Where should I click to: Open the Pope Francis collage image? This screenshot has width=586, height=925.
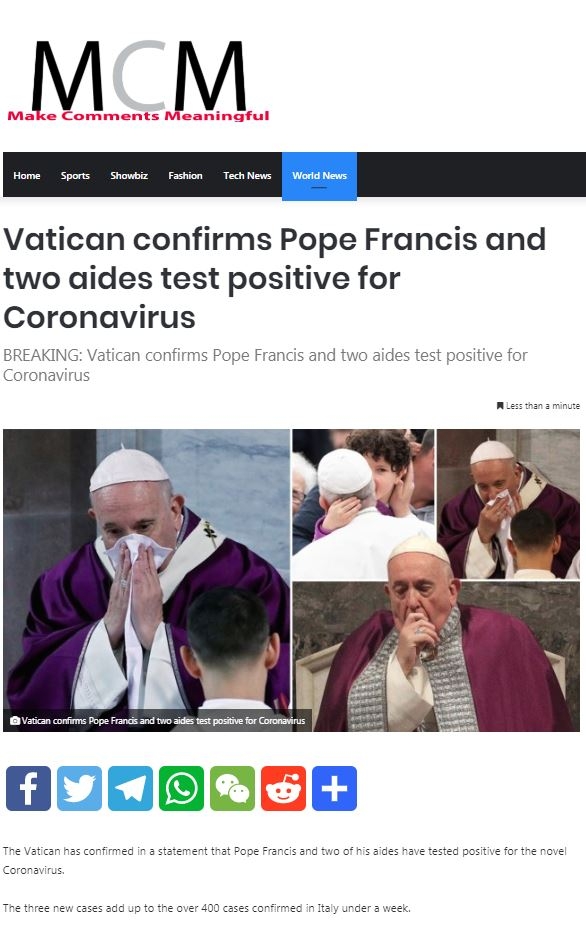pos(292,580)
